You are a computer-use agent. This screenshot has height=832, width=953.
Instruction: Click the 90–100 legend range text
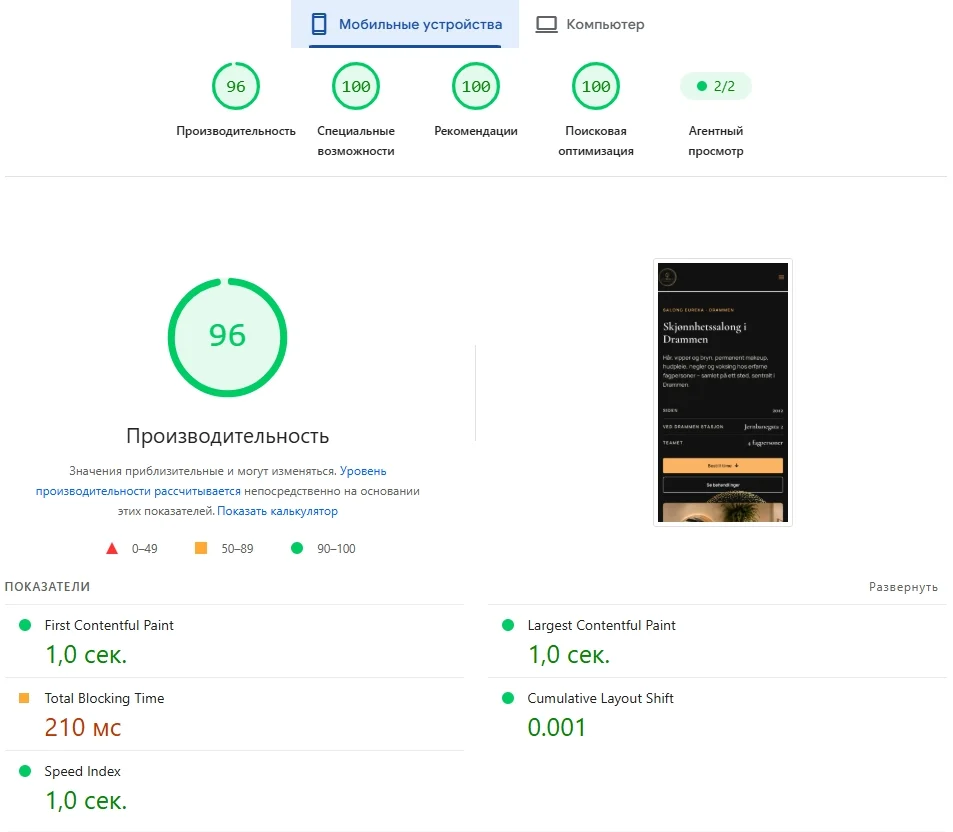336,549
